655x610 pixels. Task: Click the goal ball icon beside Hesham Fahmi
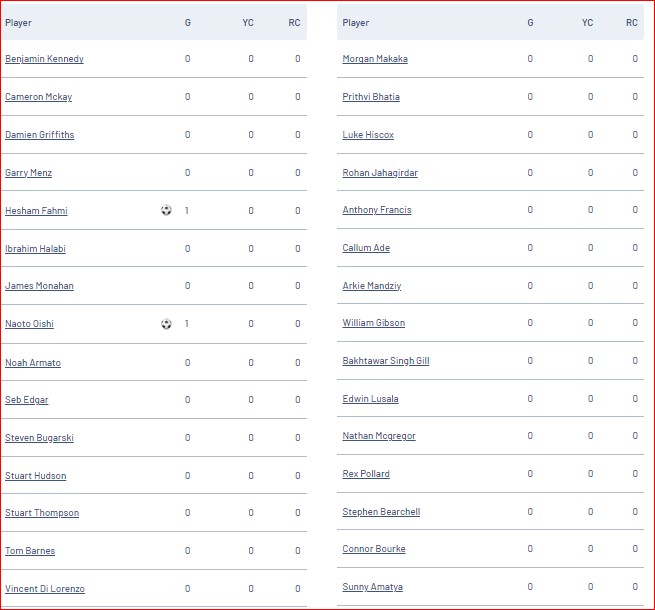(166, 210)
